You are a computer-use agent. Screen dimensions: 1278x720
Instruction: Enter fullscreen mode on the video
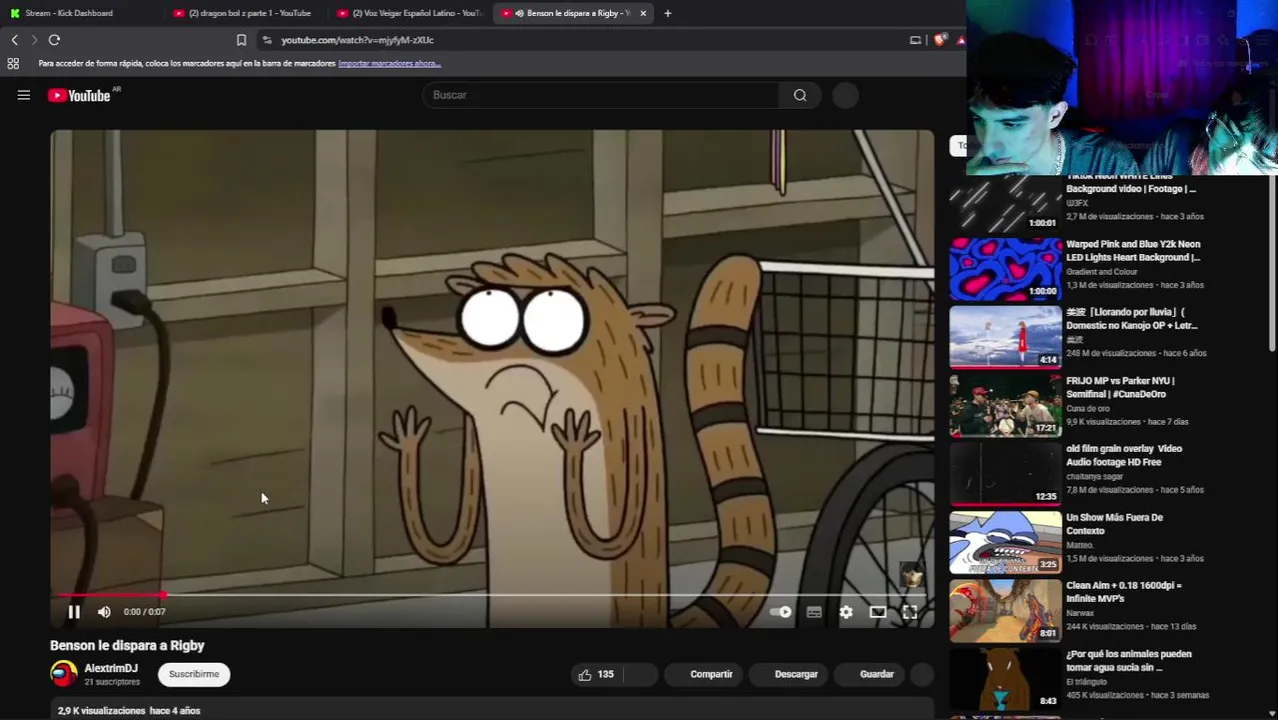point(910,612)
